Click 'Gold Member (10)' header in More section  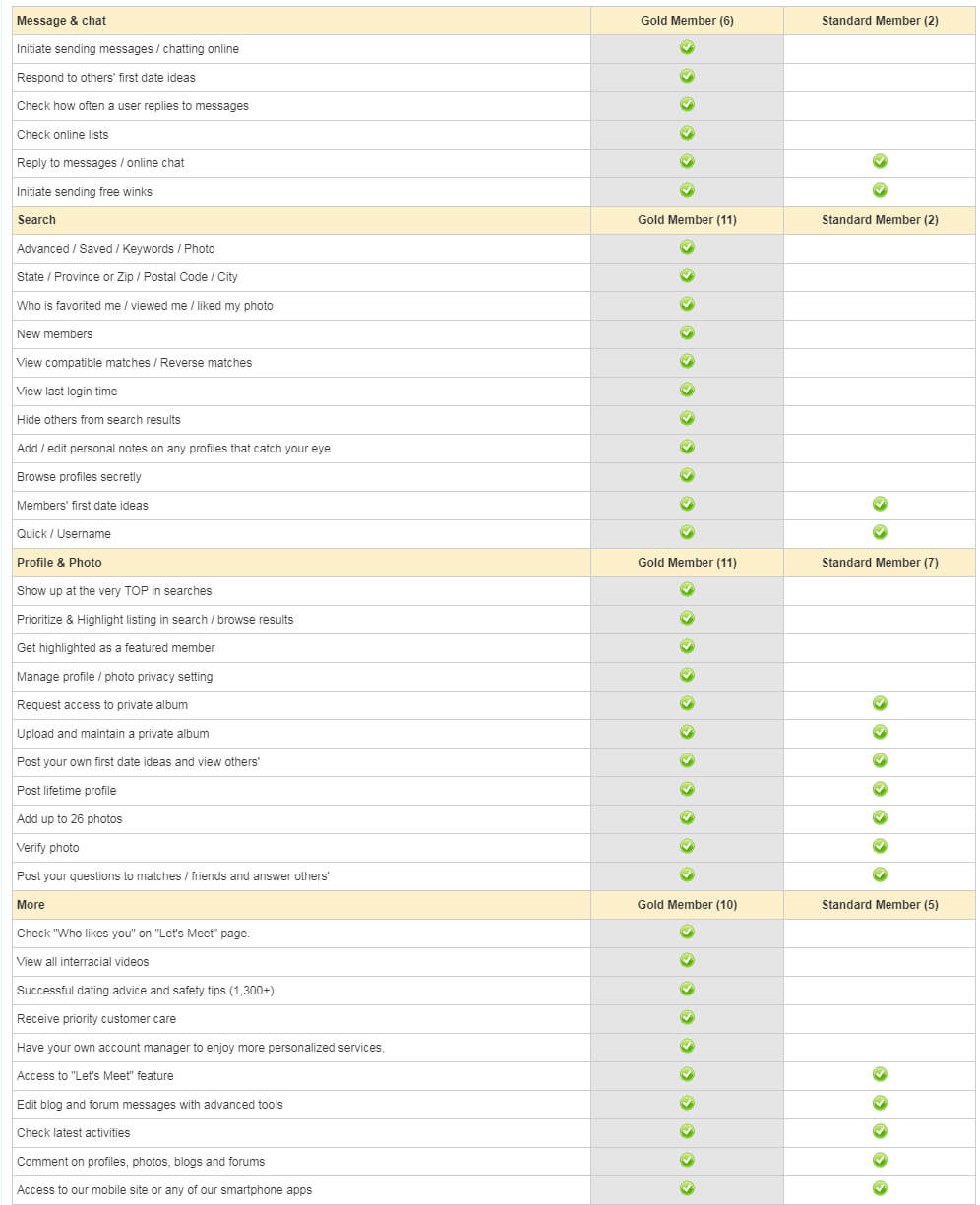tap(687, 905)
